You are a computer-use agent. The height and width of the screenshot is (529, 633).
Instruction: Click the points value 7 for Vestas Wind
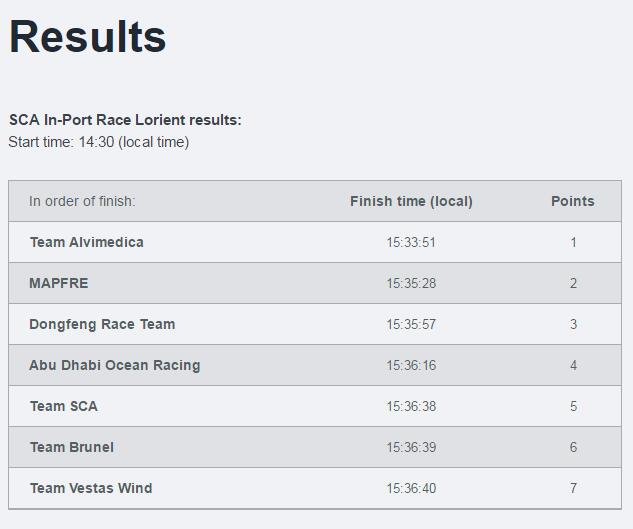[x=573, y=488]
